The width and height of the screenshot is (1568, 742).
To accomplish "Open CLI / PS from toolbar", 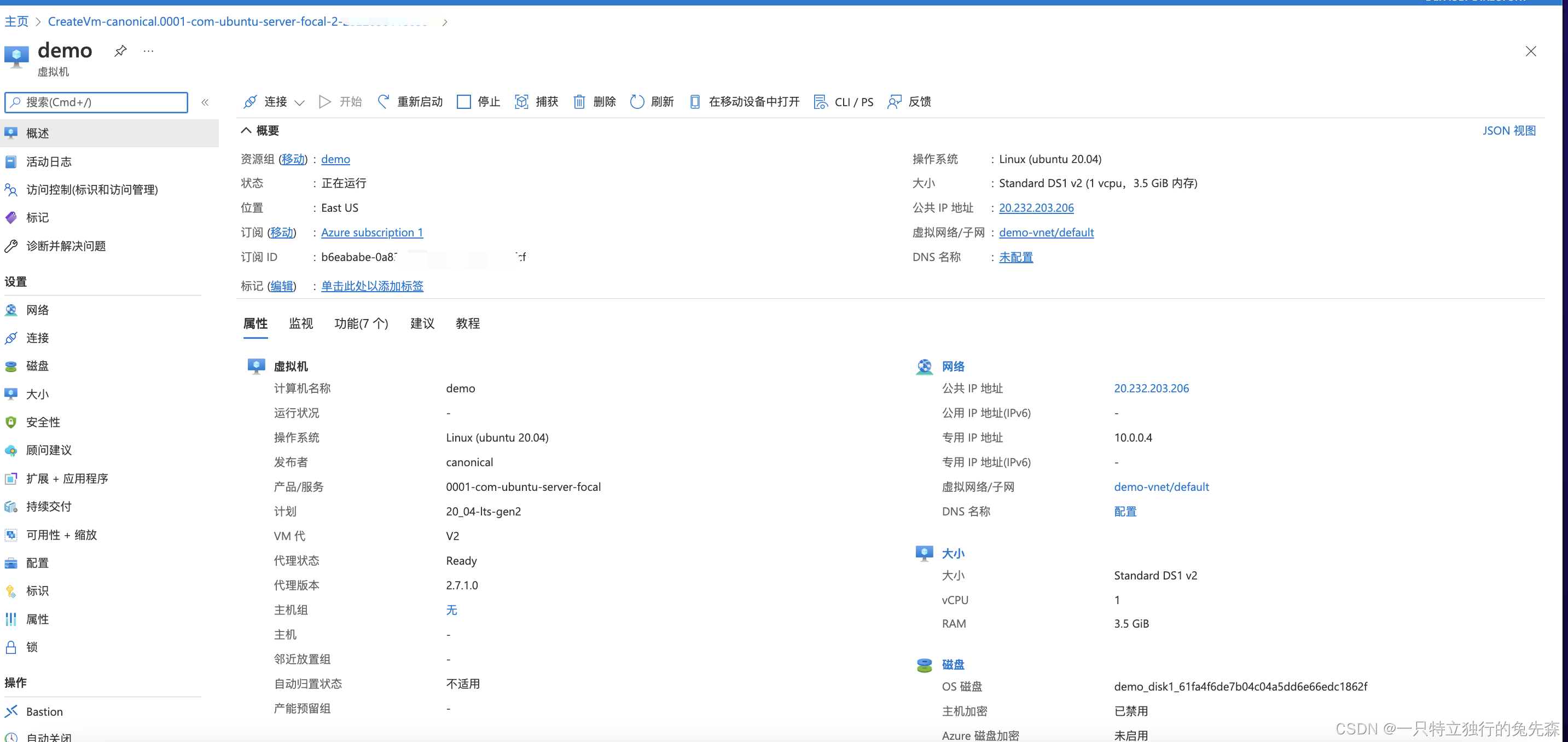I will tap(844, 102).
